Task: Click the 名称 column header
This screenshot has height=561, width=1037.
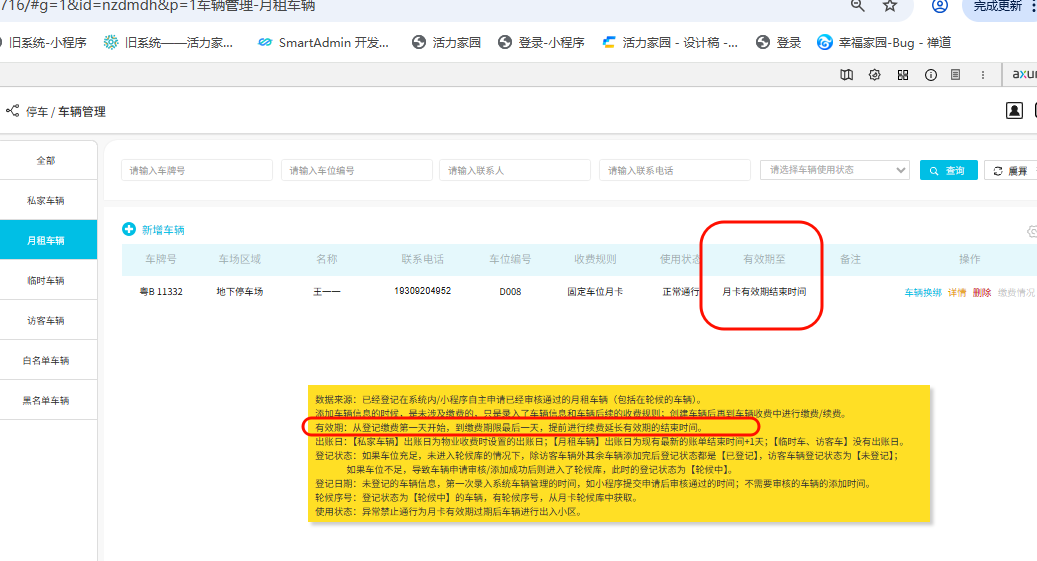Action: (x=327, y=259)
